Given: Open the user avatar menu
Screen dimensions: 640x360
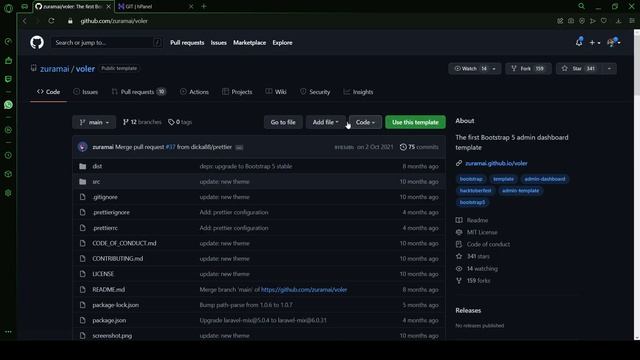Looking at the screenshot, I should tap(613, 42).
